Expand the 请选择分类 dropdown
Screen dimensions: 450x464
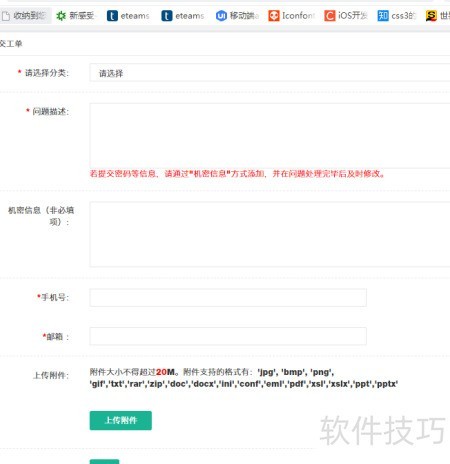tap(270, 73)
